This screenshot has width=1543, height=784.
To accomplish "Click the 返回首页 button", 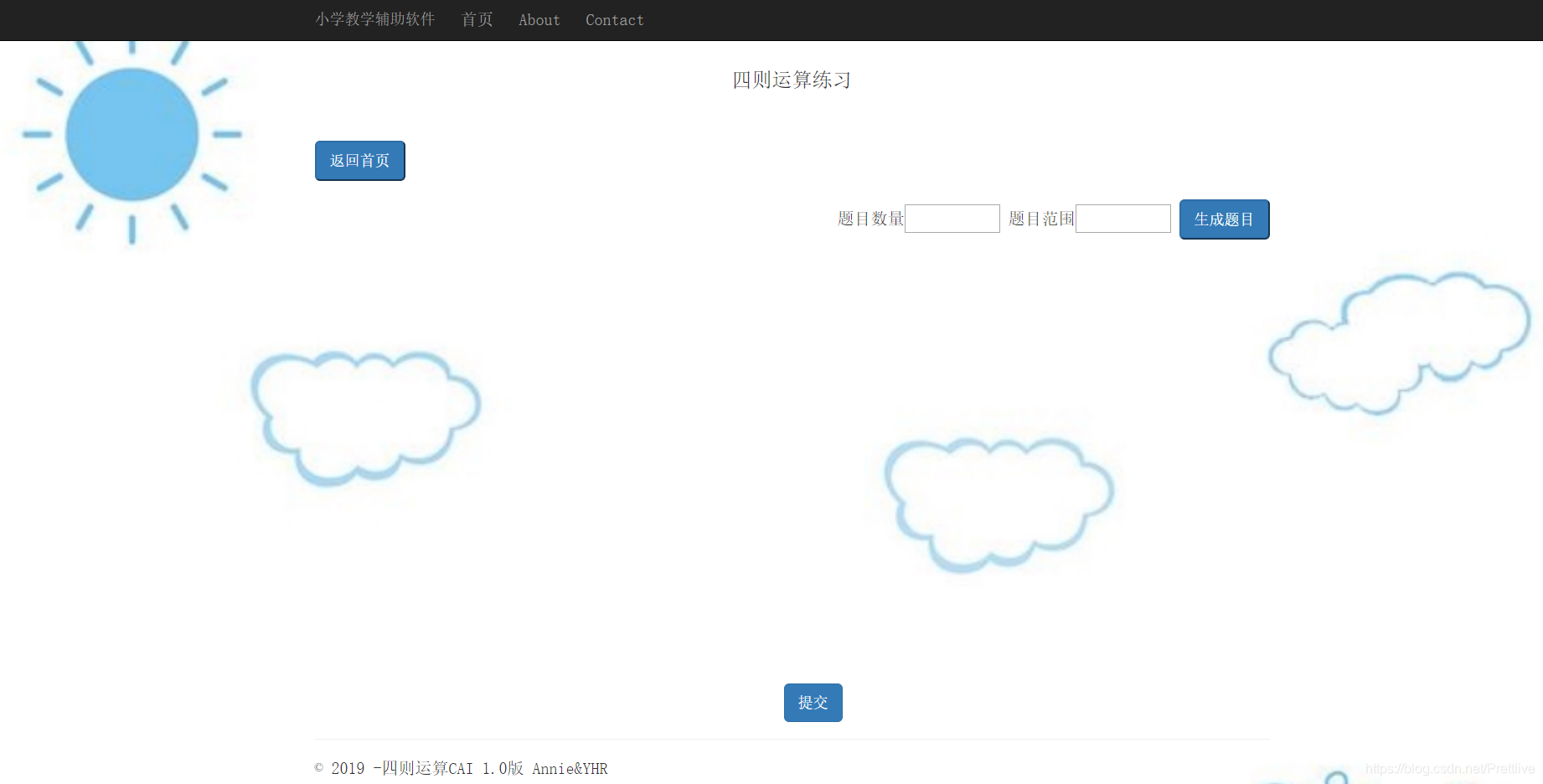I will coord(359,160).
